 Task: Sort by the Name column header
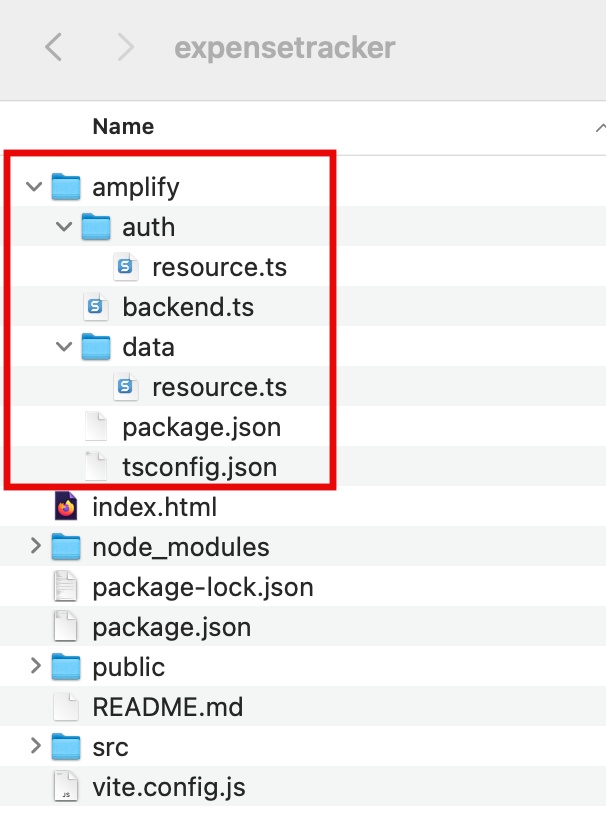pyautogui.click(x=123, y=127)
